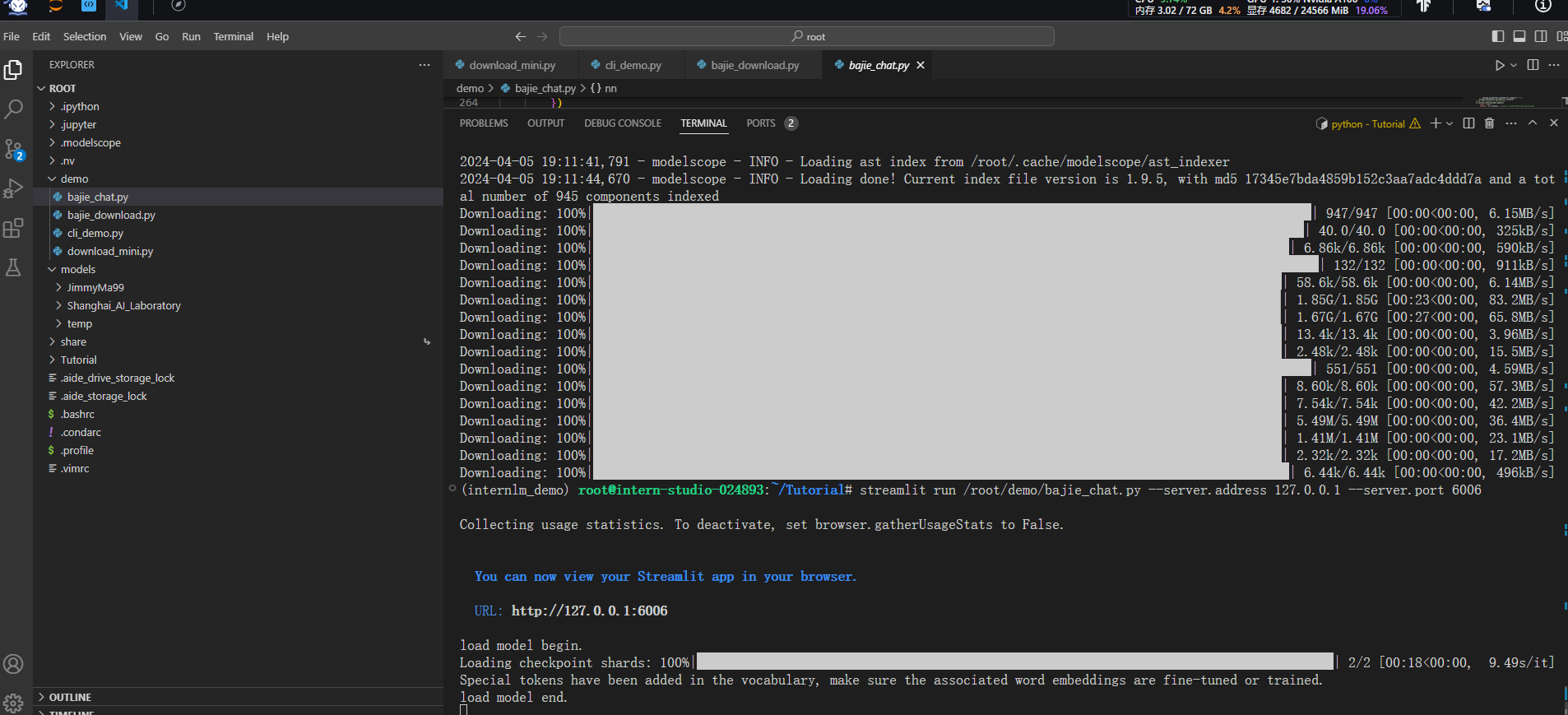
Task: Switch to the cli_demo.py editor tab
Action: coord(633,65)
